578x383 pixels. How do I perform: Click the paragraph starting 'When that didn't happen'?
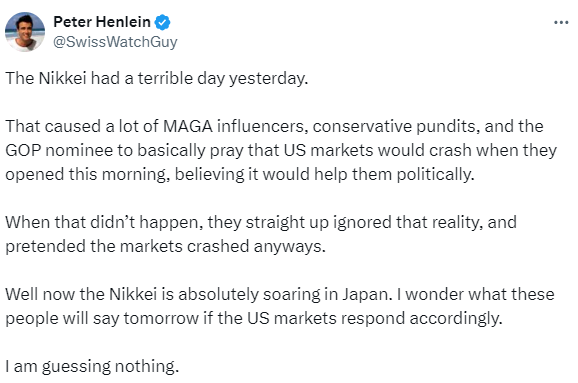pos(261,234)
